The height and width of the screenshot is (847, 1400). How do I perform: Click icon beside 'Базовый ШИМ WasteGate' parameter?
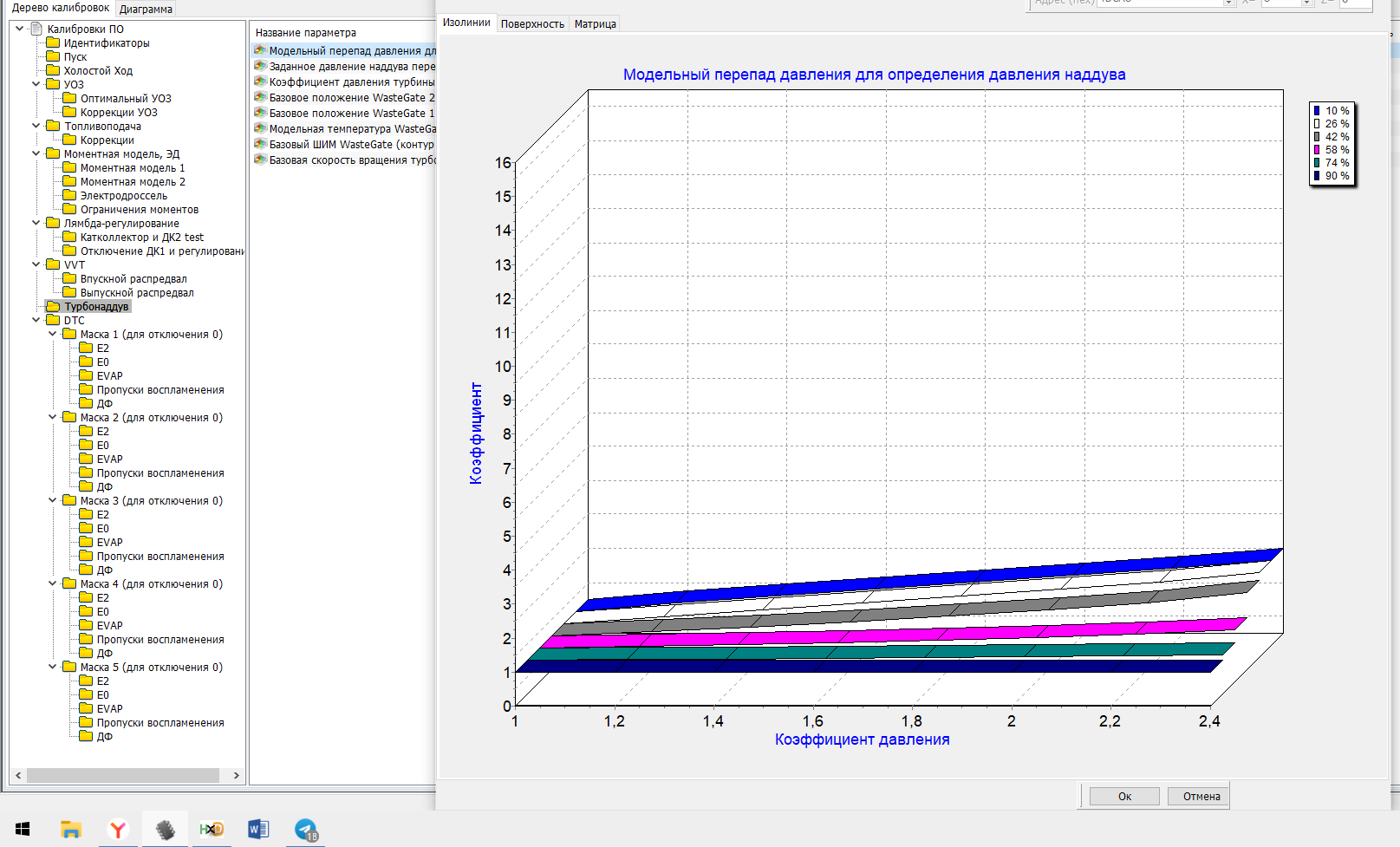[259, 144]
